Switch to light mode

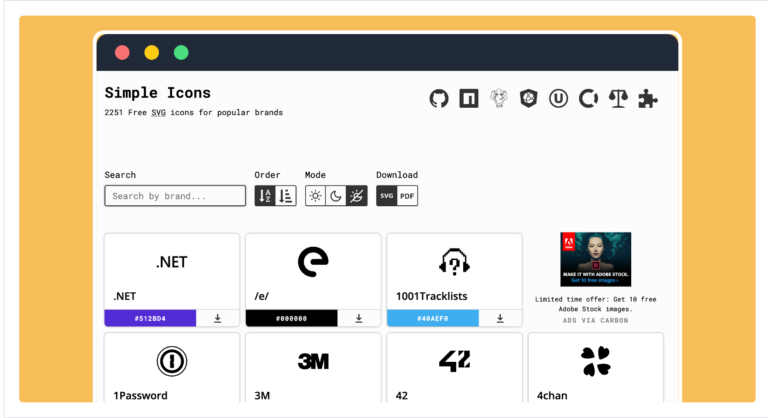[315, 196]
